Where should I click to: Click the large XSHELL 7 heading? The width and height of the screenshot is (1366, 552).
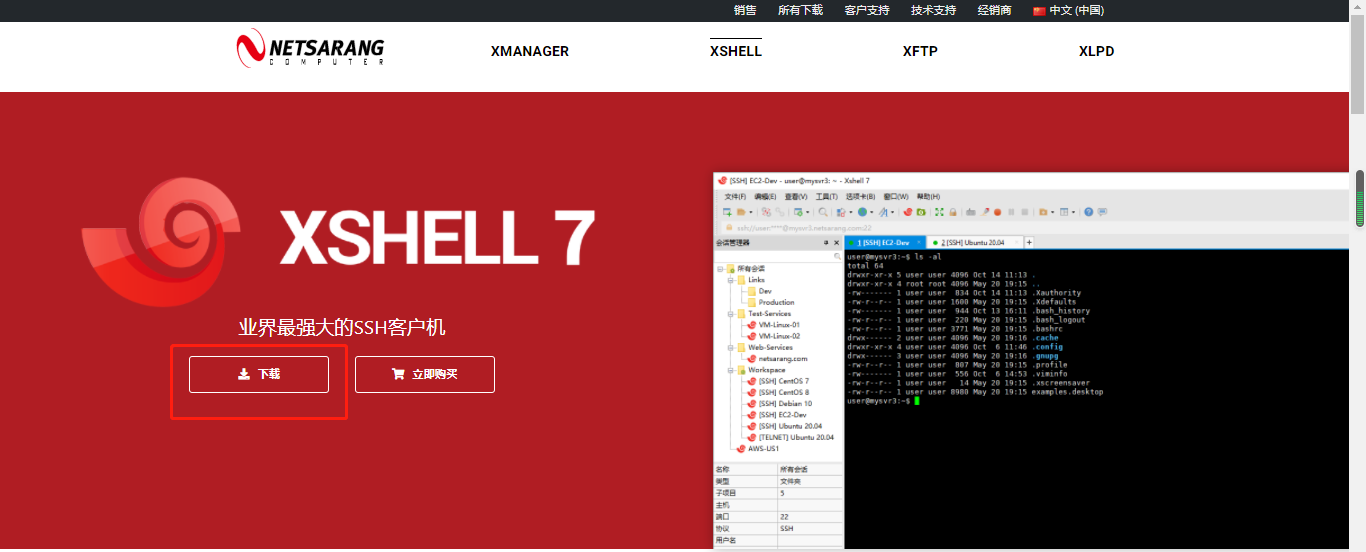(437, 237)
